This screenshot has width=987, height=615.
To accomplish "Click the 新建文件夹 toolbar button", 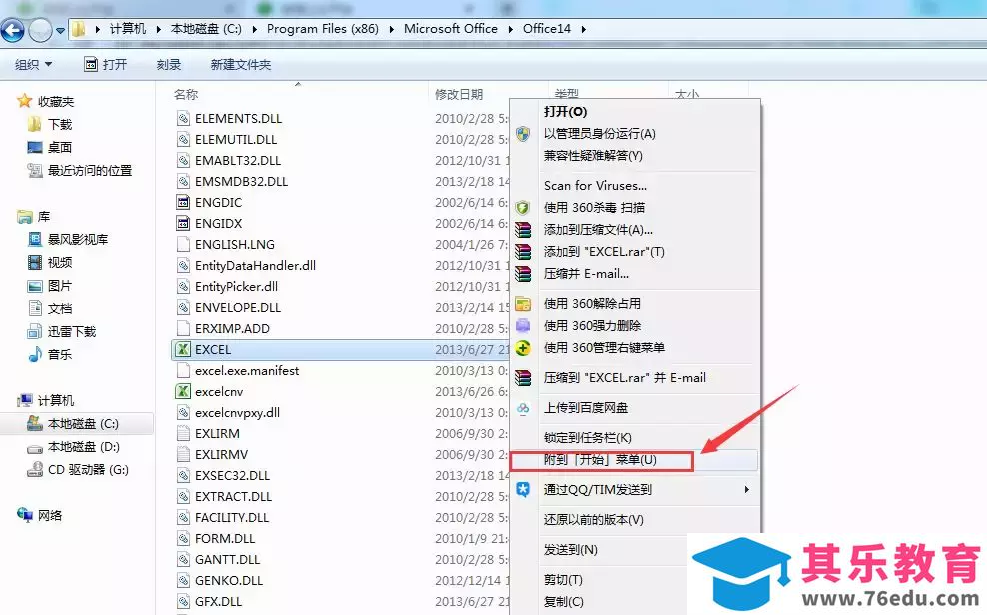I will tap(240, 64).
